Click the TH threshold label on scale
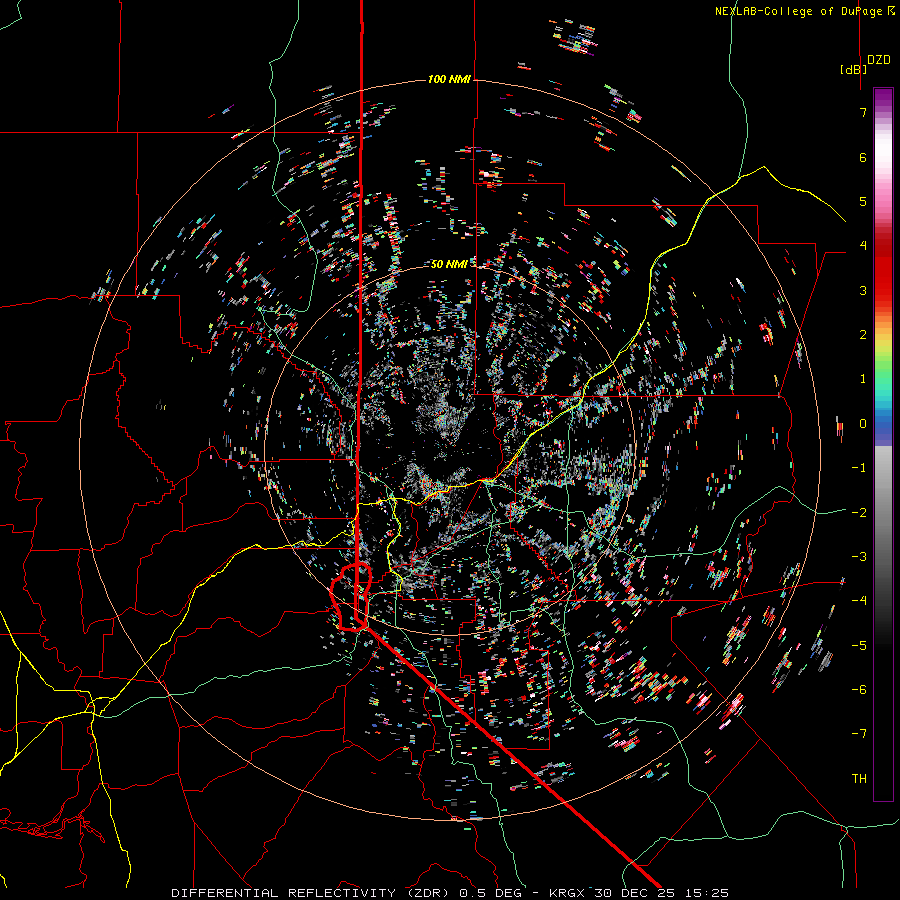900x900 pixels. tap(859, 778)
